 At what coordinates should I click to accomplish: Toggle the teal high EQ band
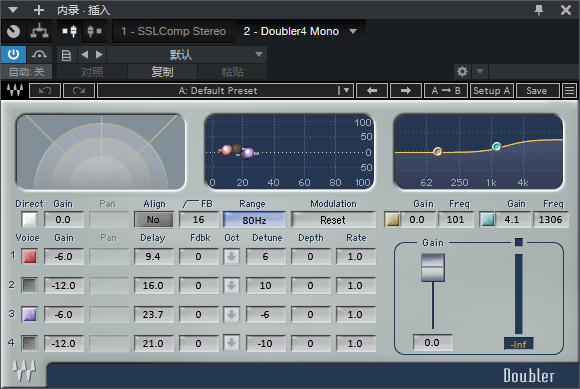tap(487, 220)
